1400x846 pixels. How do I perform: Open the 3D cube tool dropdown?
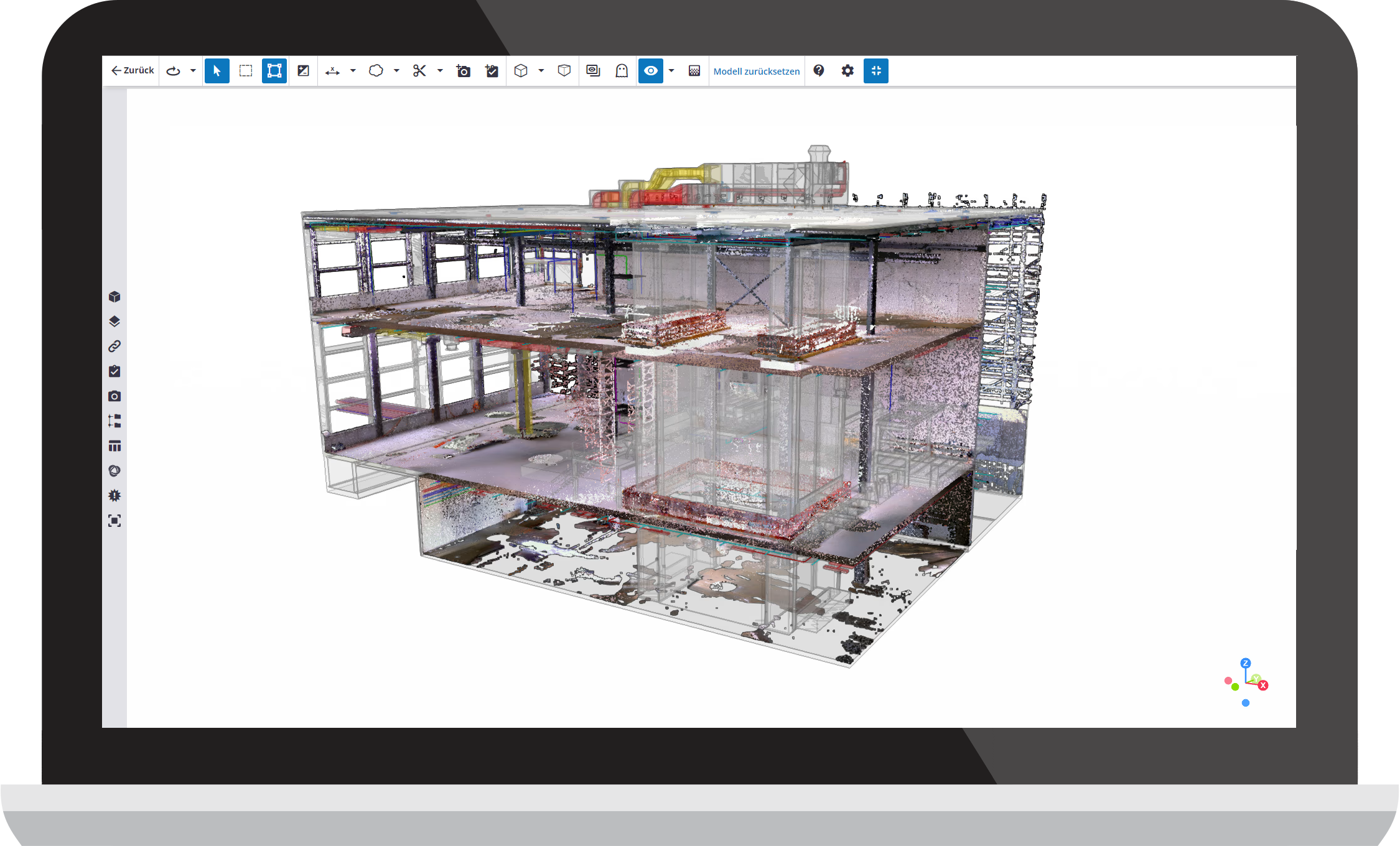[x=541, y=71]
